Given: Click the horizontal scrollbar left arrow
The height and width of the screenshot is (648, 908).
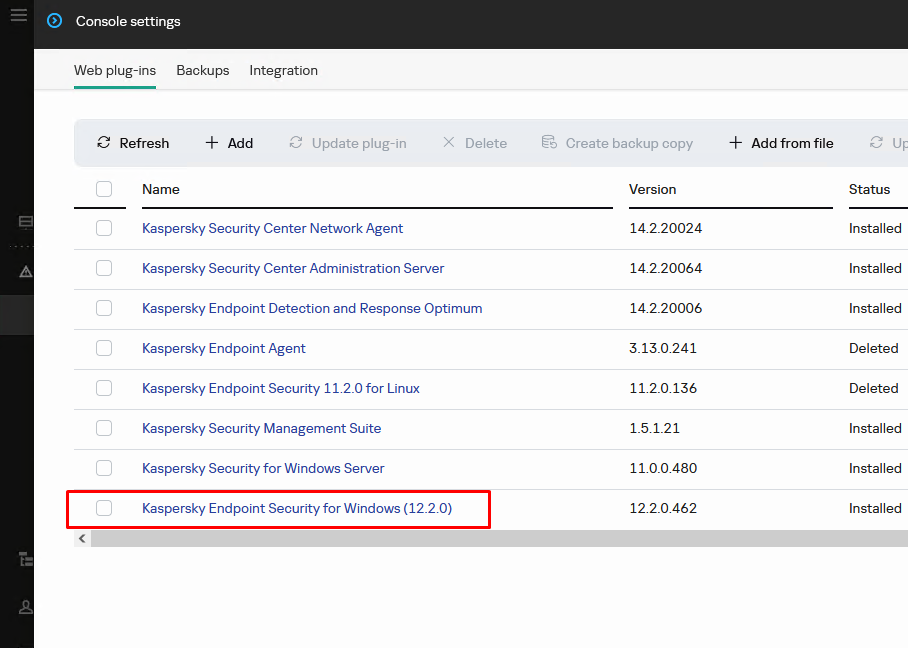Looking at the screenshot, I should (82, 538).
